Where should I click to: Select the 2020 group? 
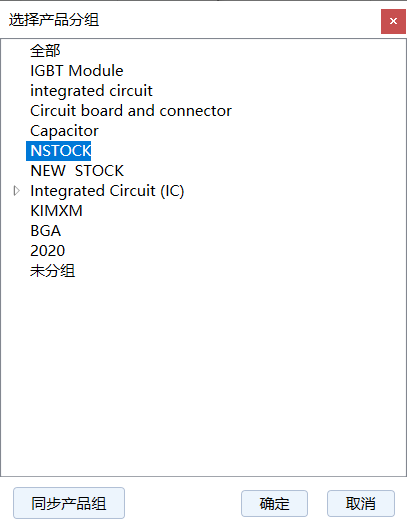(x=48, y=251)
